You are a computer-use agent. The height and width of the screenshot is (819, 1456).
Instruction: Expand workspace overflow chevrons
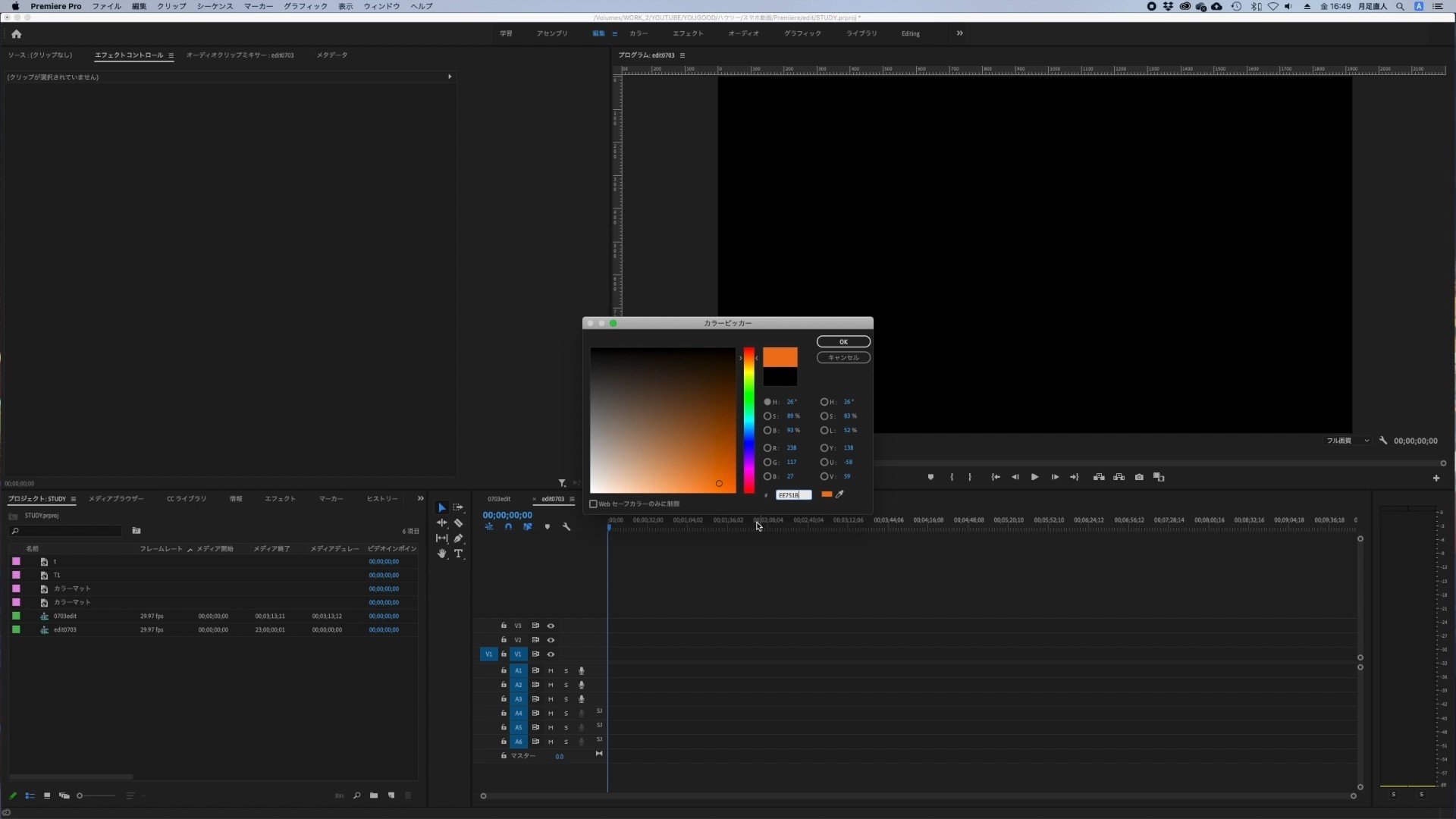(x=960, y=33)
